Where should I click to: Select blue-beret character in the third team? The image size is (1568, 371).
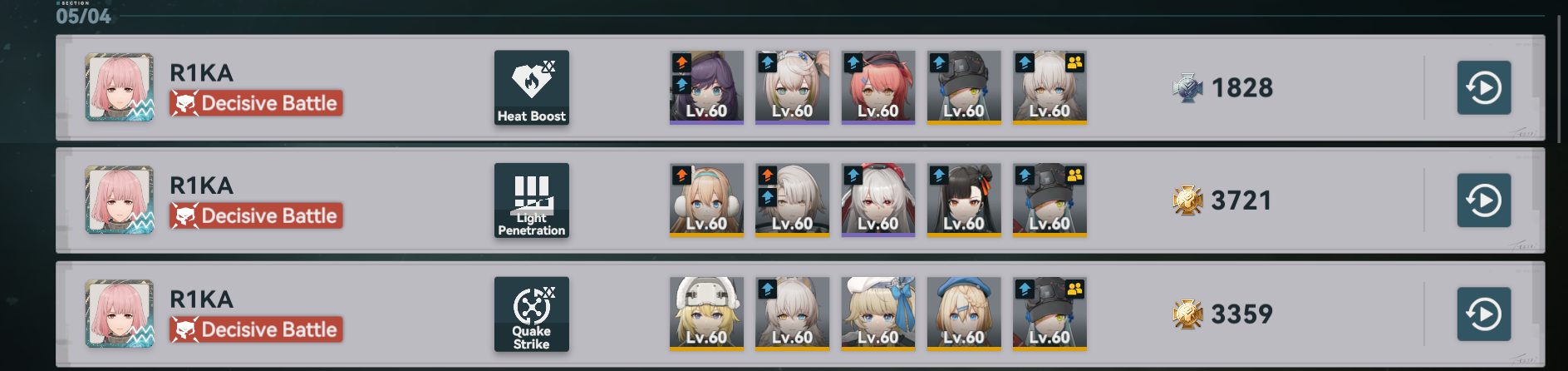964,314
